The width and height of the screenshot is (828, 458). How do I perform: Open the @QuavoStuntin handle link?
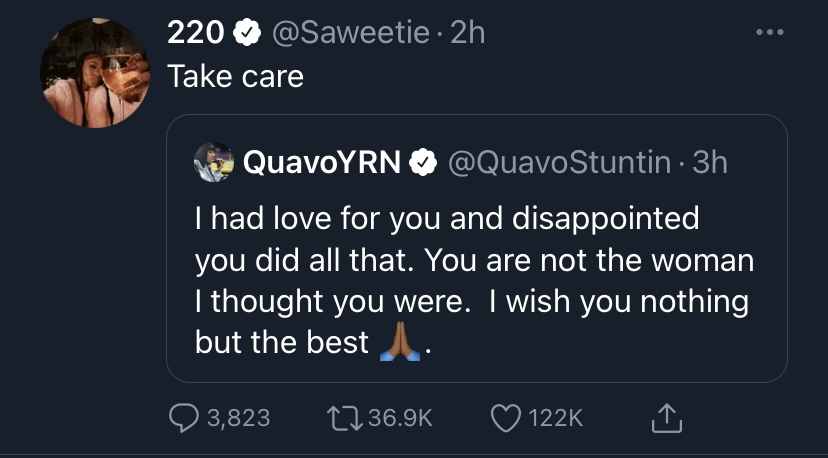tap(561, 162)
